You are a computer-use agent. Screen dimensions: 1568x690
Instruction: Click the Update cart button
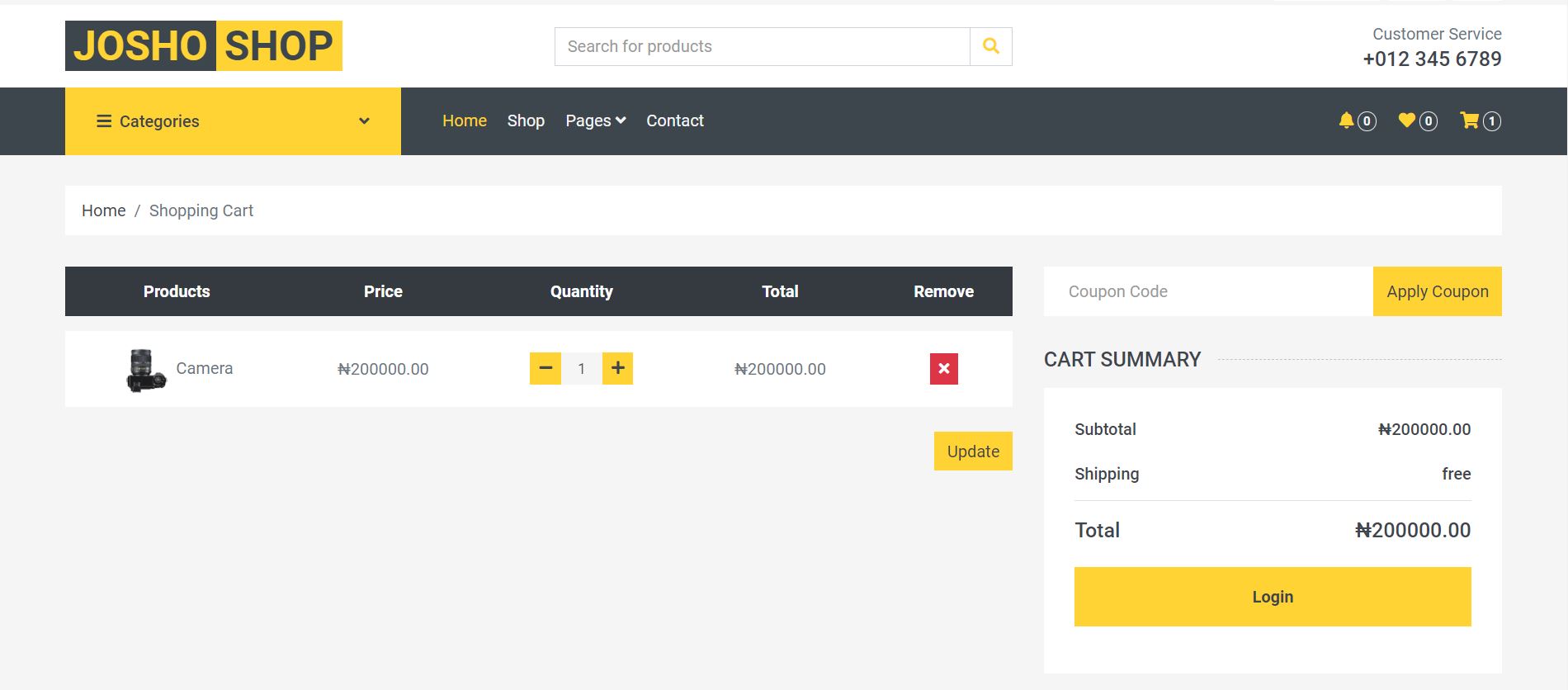(973, 451)
